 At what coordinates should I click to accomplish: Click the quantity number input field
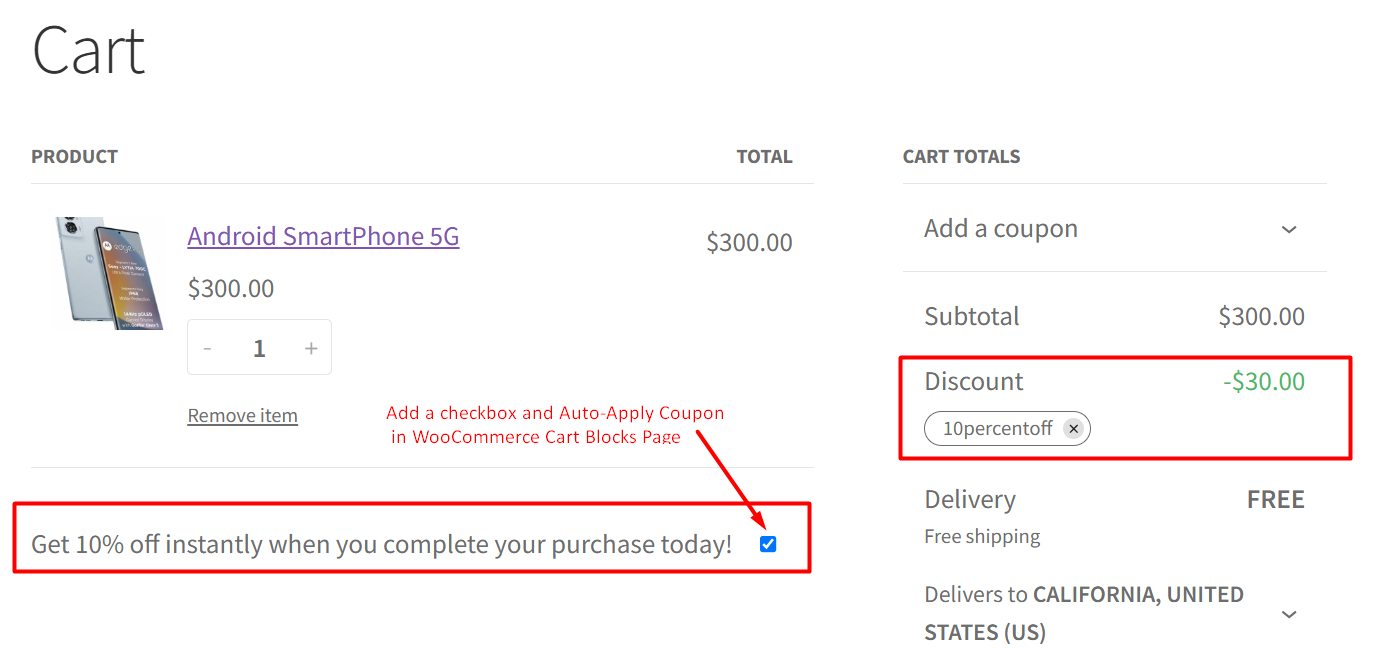click(x=259, y=348)
